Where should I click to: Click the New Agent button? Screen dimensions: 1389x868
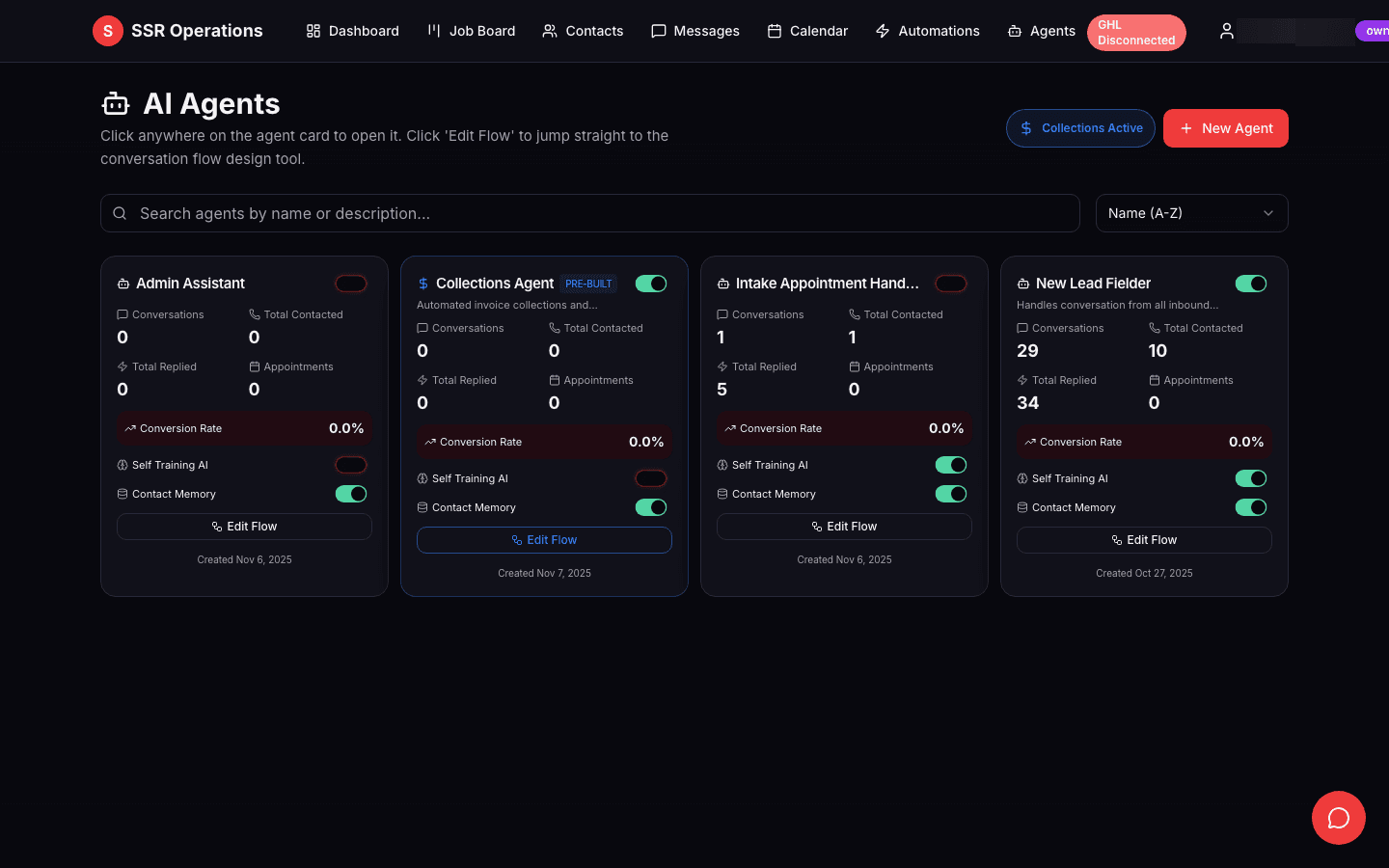tap(1225, 127)
